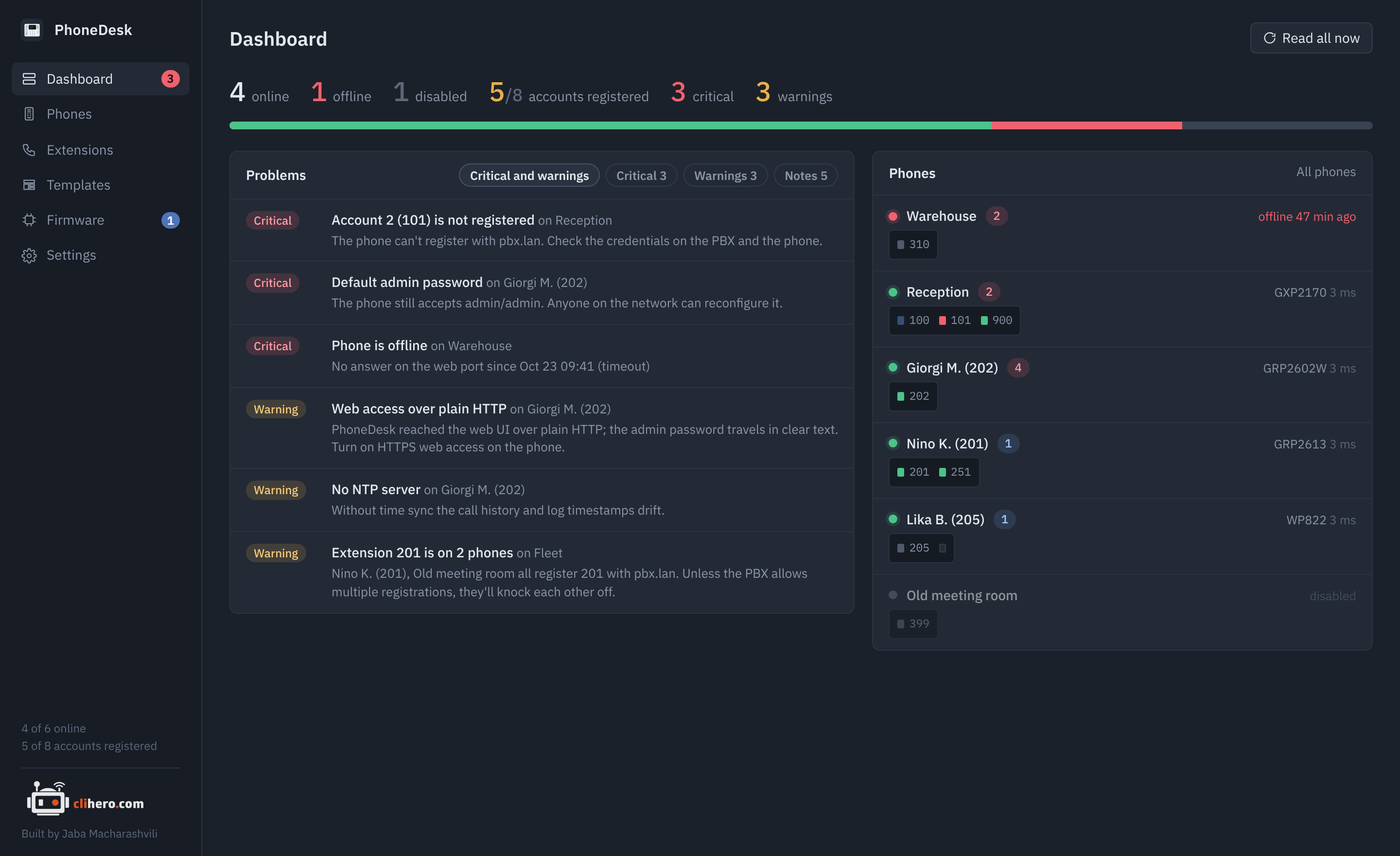
Task: Click red offline segment of status bar
Action: pyautogui.click(x=1086, y=125)
